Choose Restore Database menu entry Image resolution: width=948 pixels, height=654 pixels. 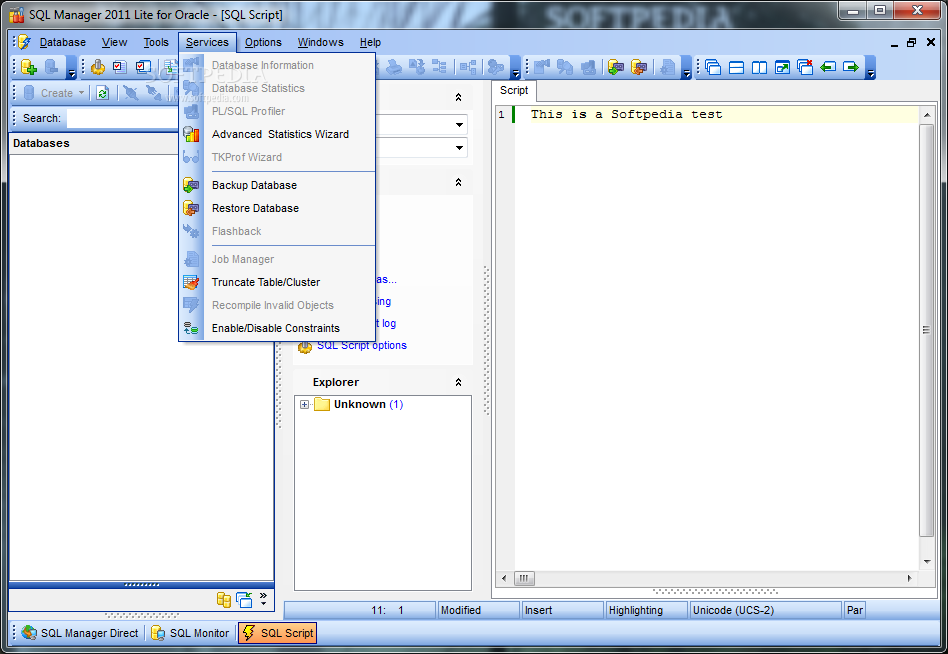pos(278,208)
